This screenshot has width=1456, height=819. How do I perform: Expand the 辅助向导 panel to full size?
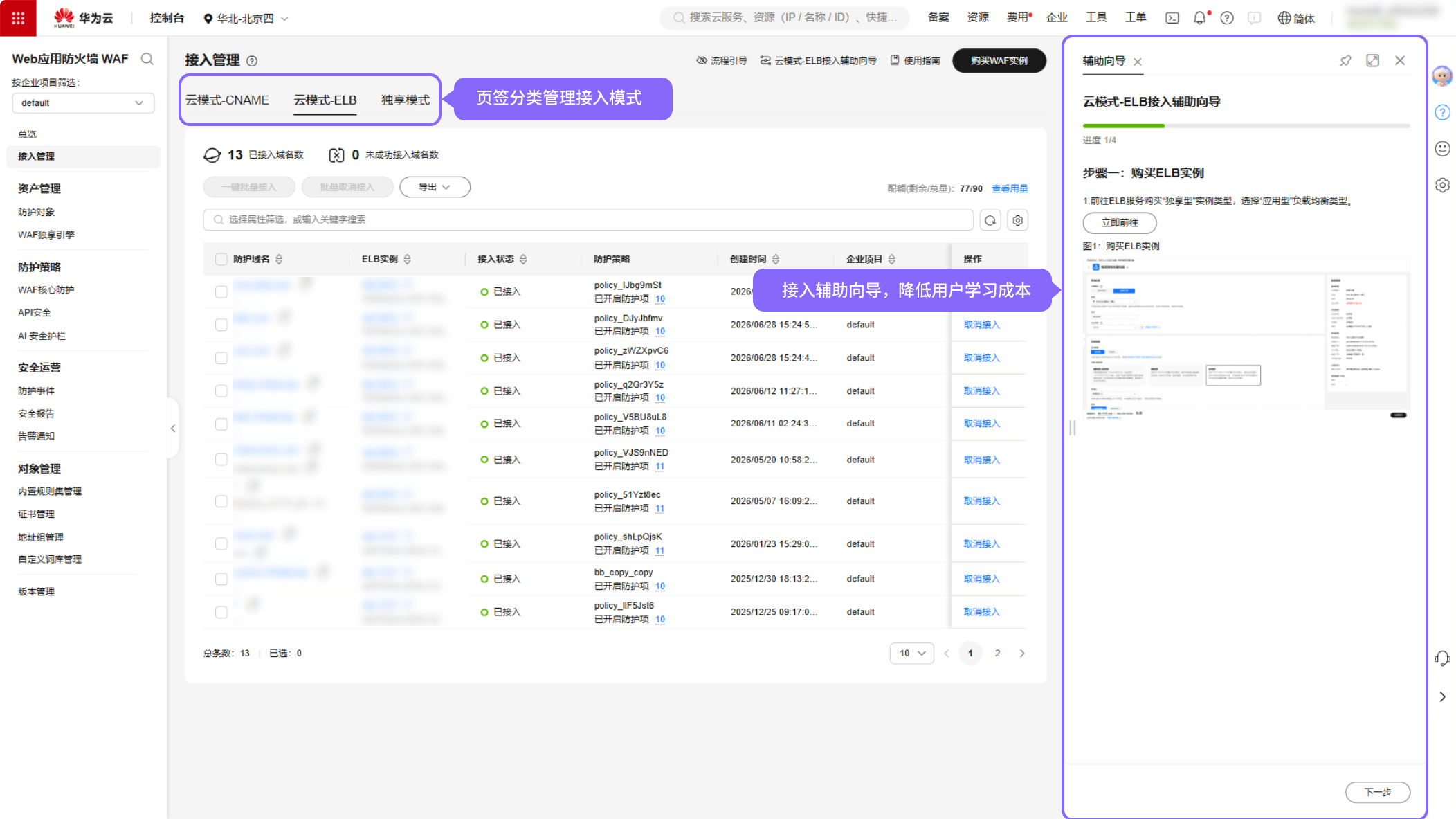tap(1373, 61)
